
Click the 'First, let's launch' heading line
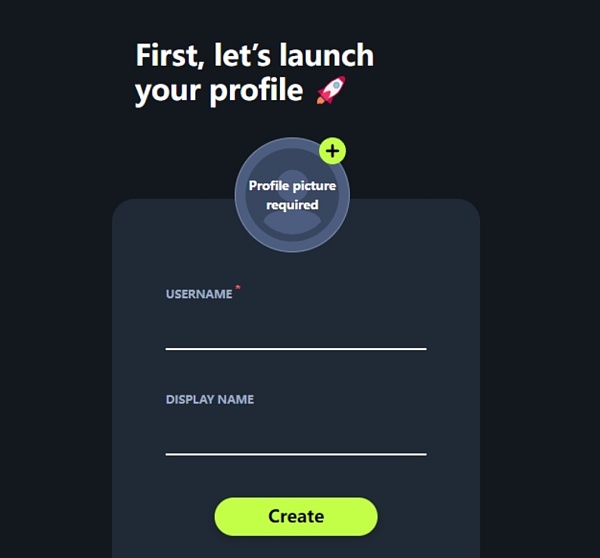pos(255,55)
